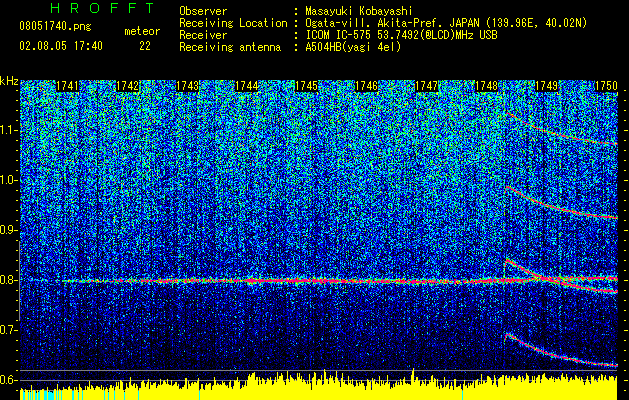Click the 1749 time marker
This screenshot has height=400, width=629.
(546, 86)
